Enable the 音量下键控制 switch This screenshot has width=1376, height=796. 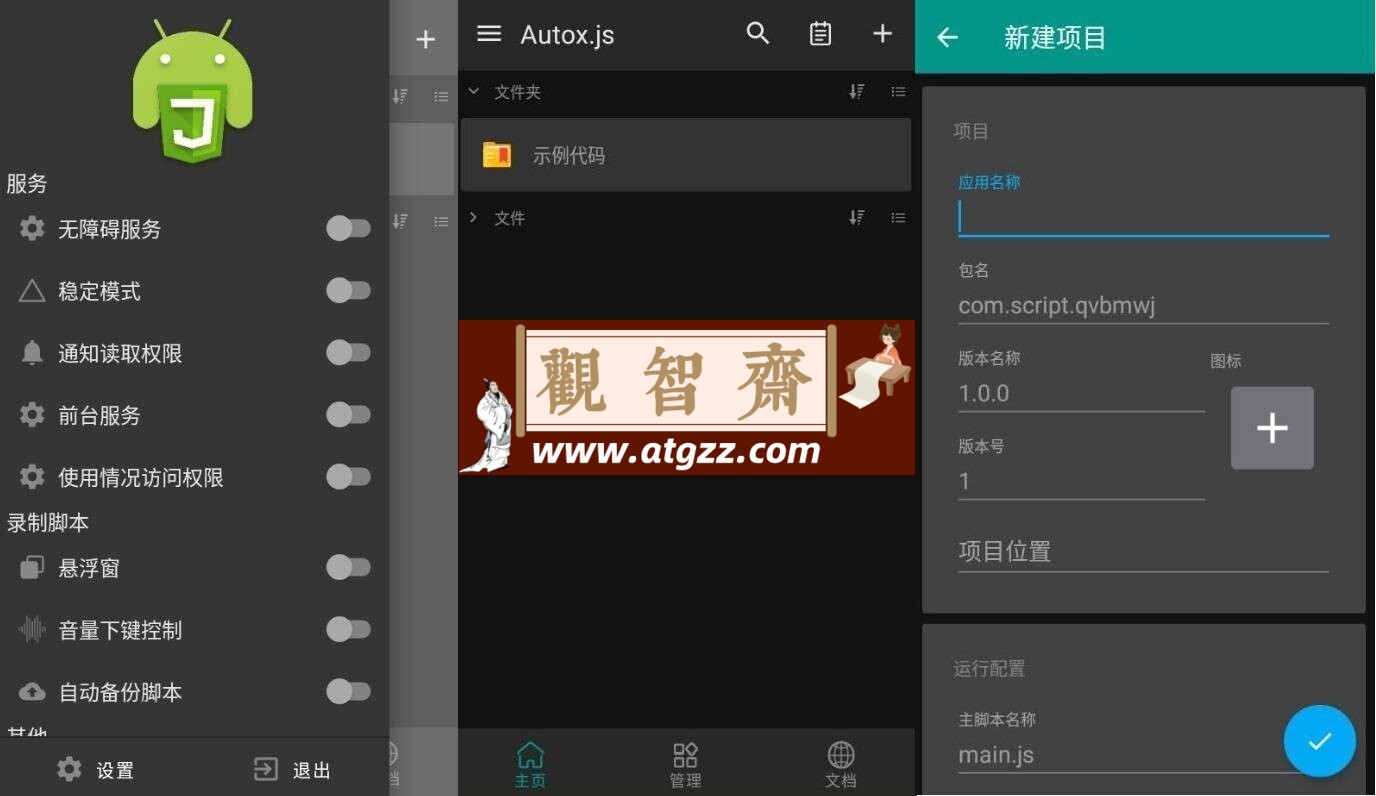[x=348, y=630]
